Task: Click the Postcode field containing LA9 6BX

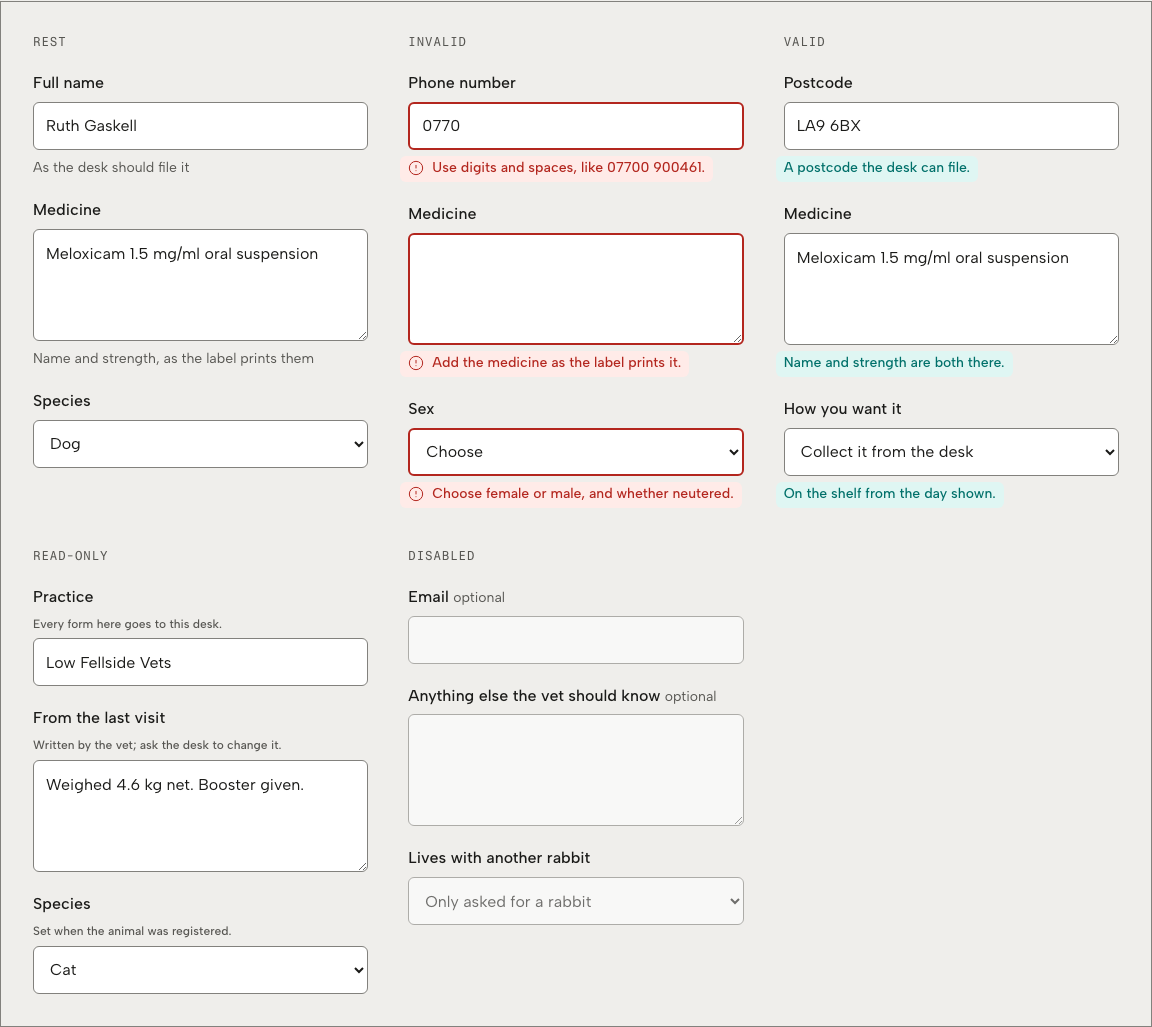Action: click(951, 126)
